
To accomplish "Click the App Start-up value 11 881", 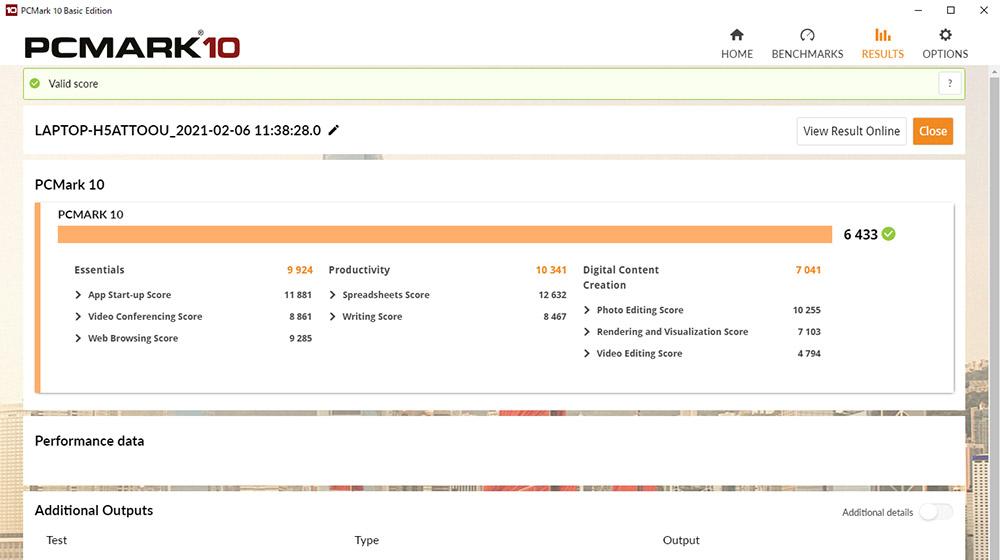I will pos(298,295).
